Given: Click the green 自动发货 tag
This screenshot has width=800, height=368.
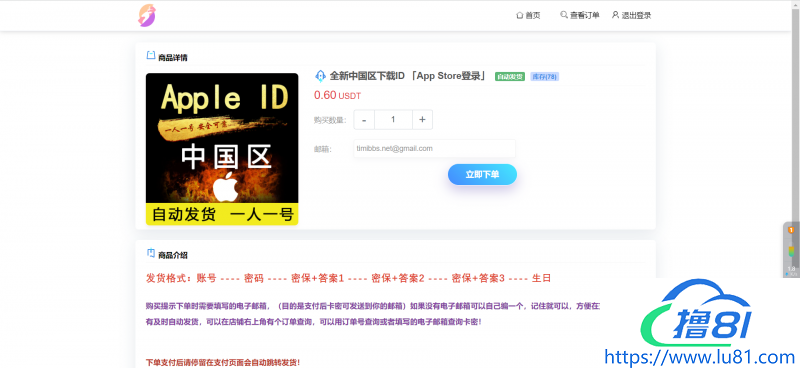Looking at the screenshot, I should pos(510,77).
